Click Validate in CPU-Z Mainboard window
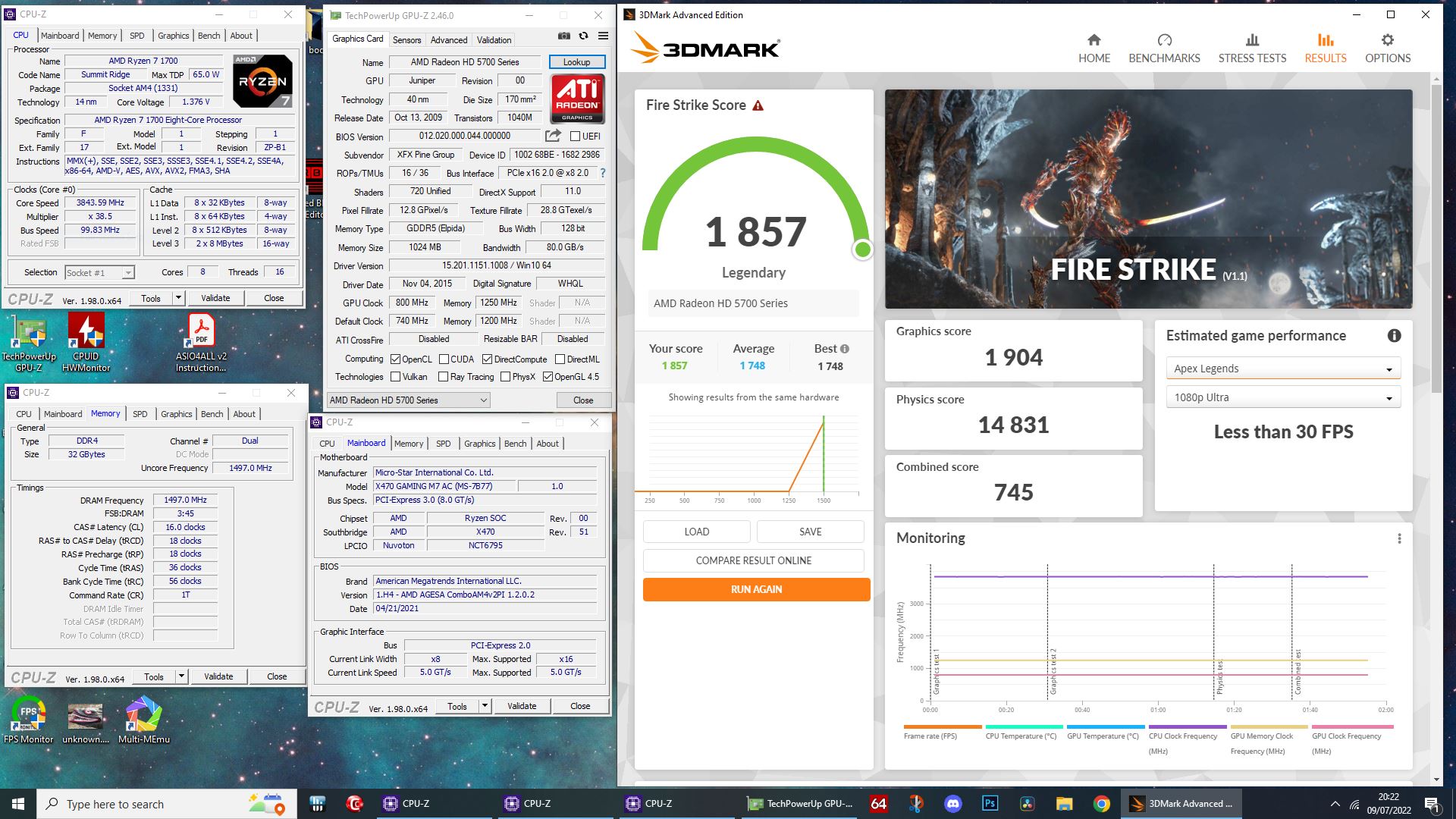 (522, 706)
